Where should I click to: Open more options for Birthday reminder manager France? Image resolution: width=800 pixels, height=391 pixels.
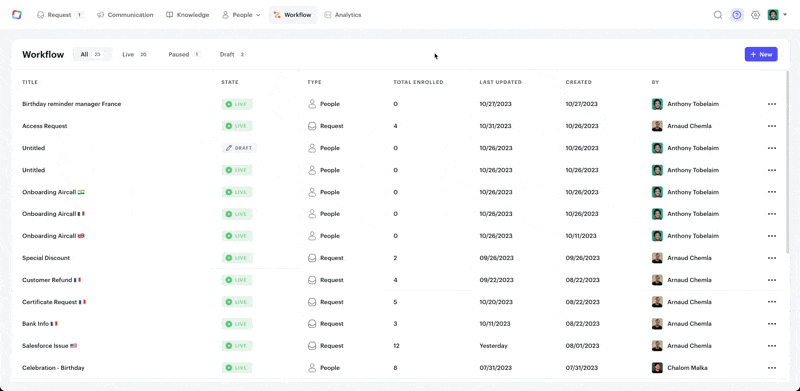click(x=771, y=104)
